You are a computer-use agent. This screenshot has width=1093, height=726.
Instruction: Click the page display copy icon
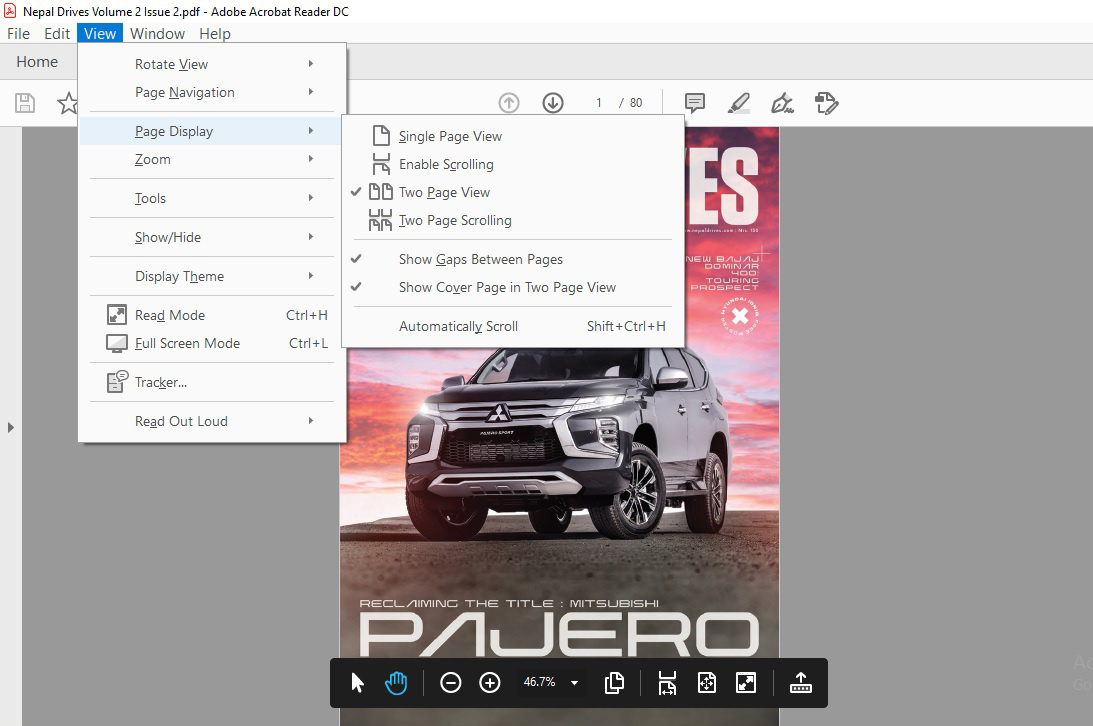point(614,683)
